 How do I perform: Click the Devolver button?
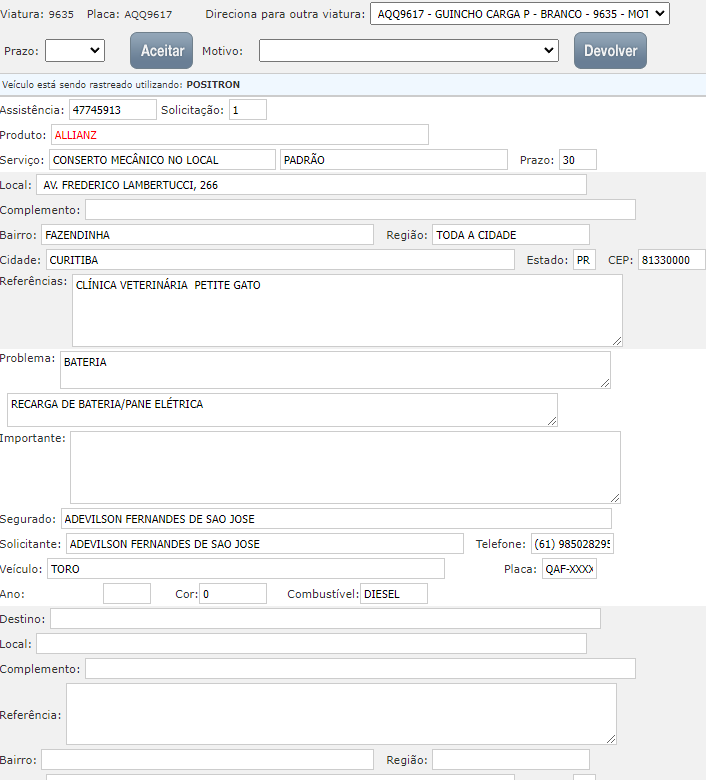tap(610, 50)
